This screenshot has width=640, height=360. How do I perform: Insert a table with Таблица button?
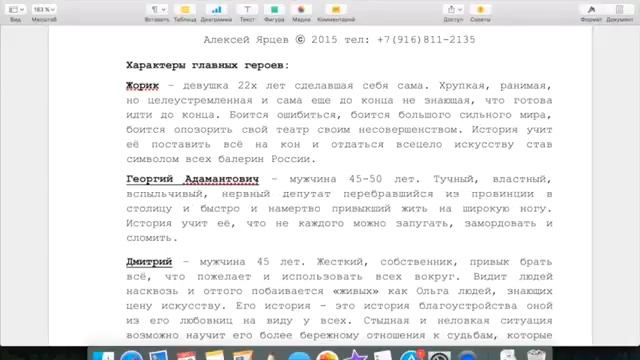185,9
